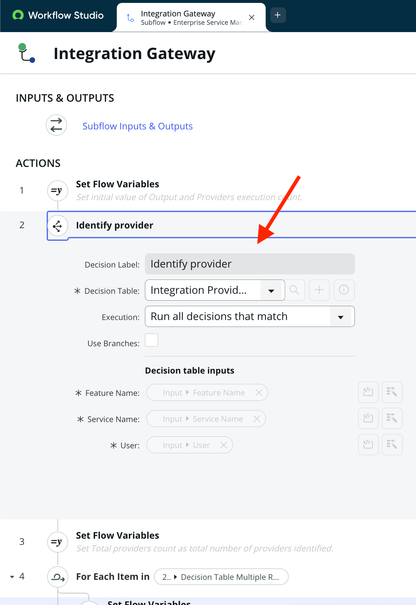This screenshot has width=416, height=605.
Task: Click the Identify provider decision icon
Action: [57, 226]
